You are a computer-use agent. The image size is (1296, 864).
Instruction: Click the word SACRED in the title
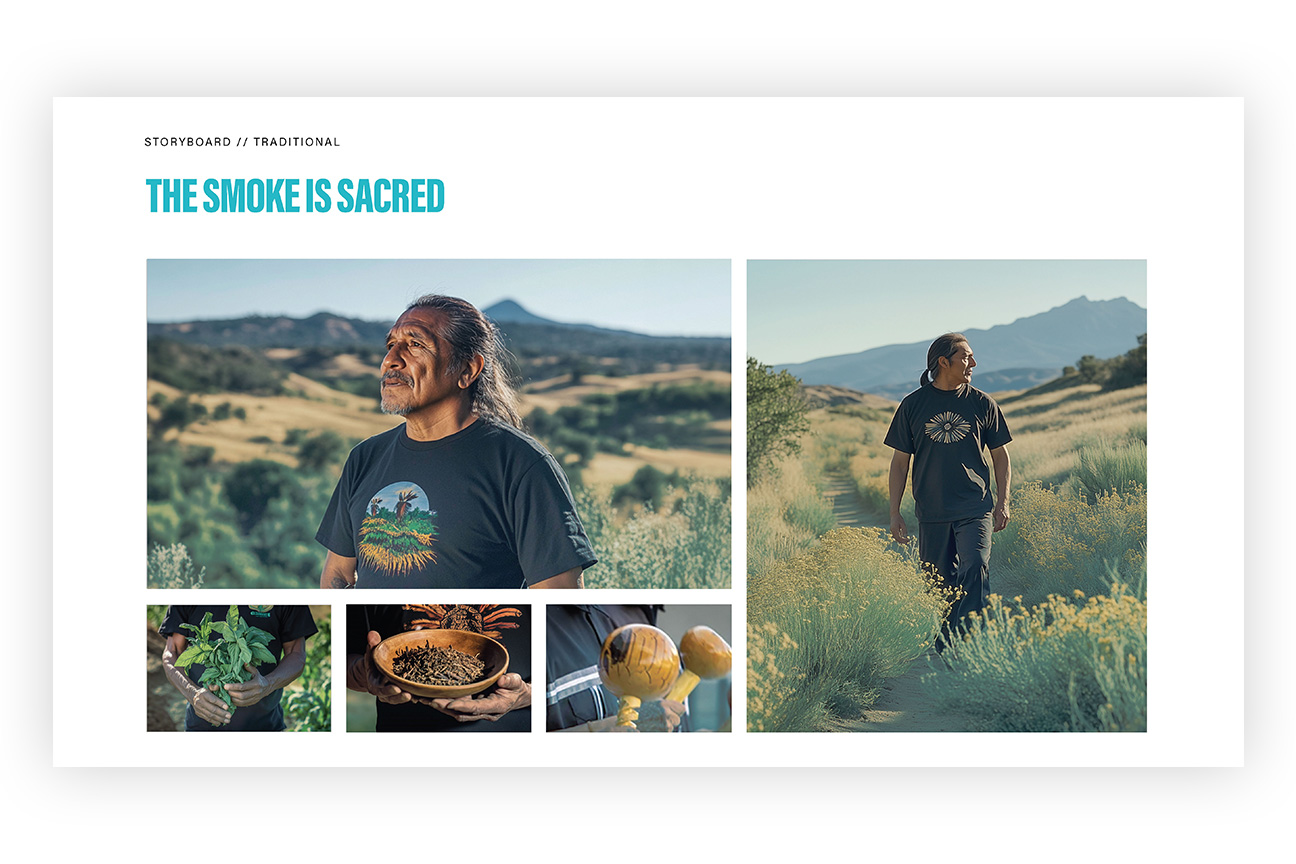tap(390, 195)
